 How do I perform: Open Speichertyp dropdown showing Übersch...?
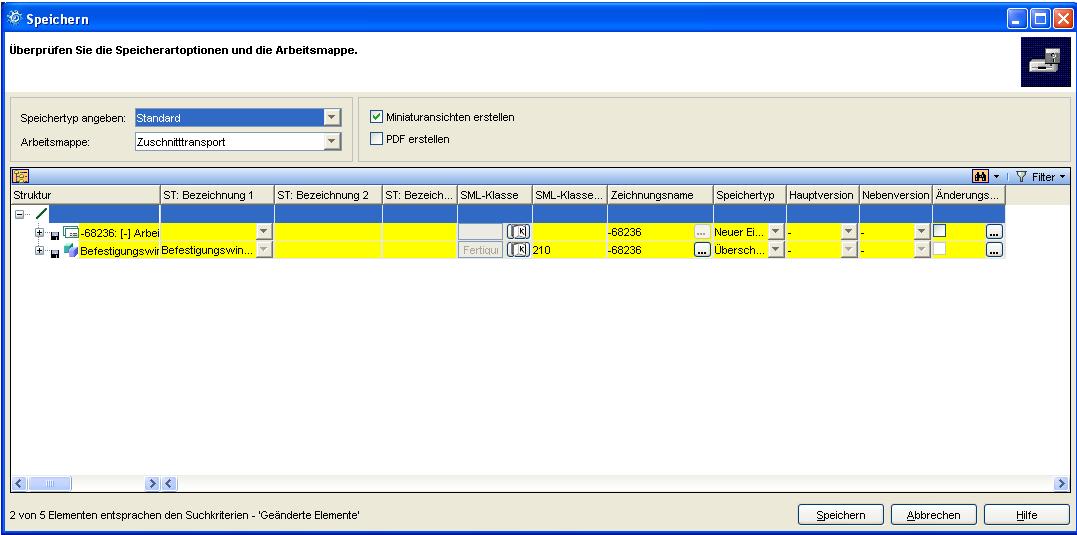point(776,250)
